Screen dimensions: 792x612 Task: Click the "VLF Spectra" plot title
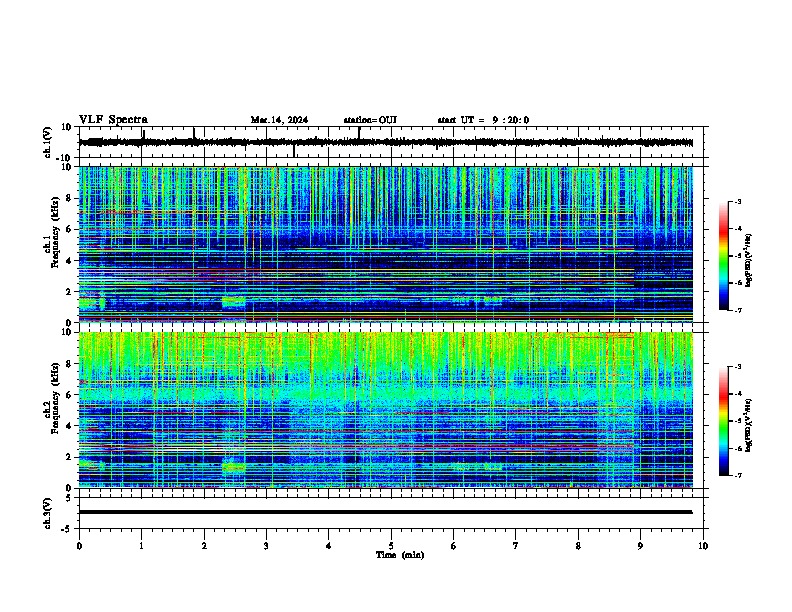point(113,120)
